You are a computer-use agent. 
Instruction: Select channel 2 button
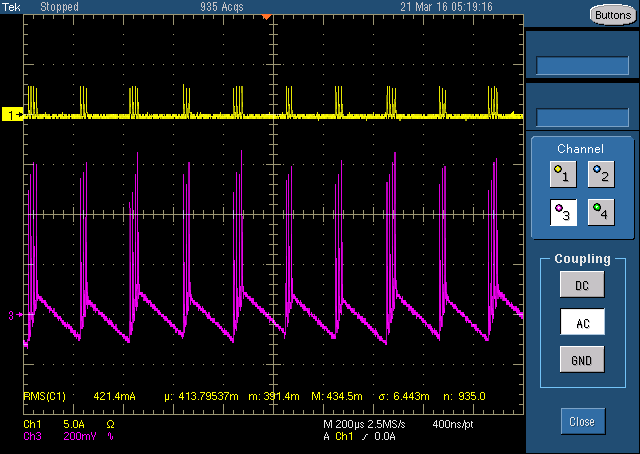[x=601, y=174]
